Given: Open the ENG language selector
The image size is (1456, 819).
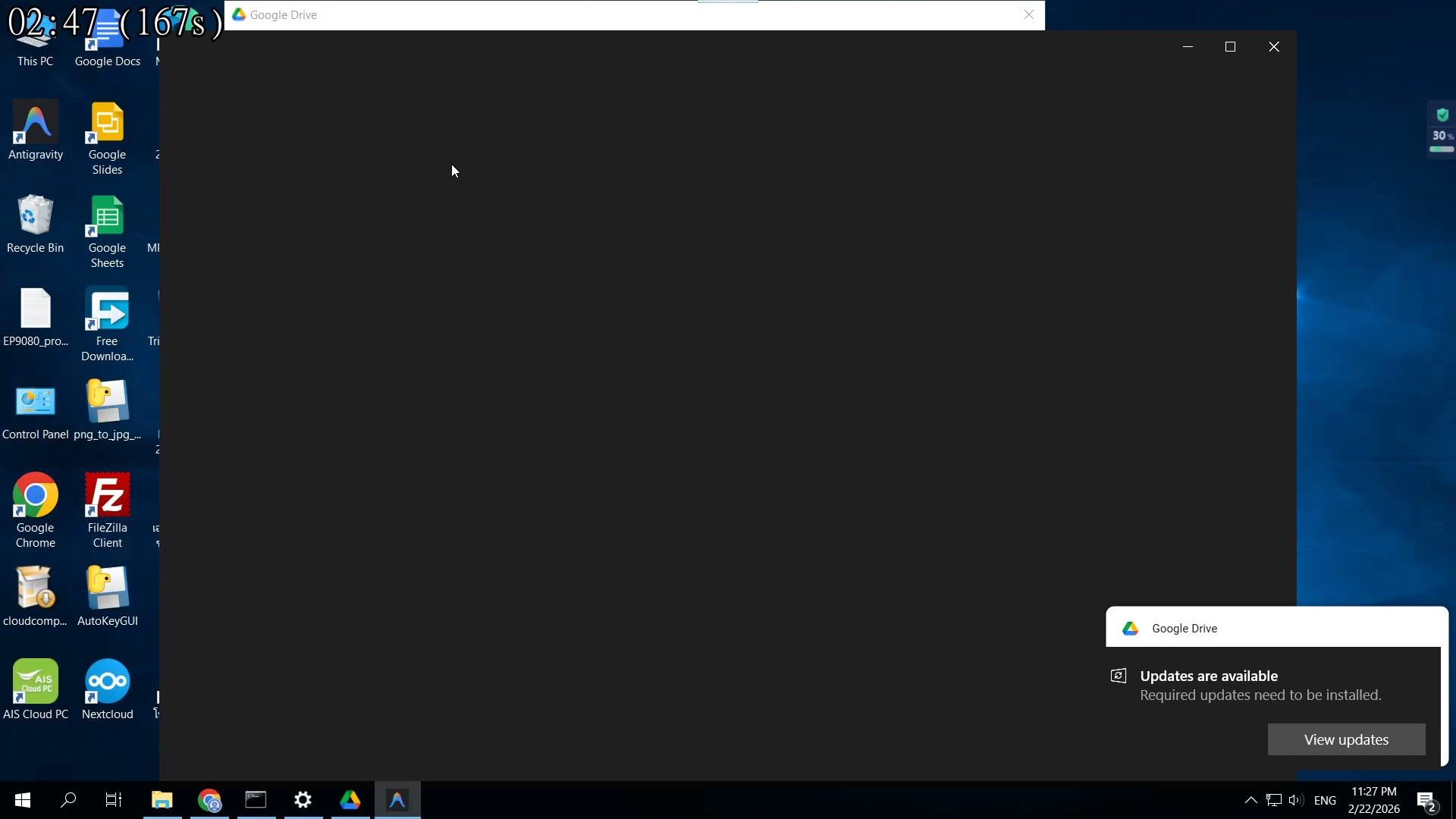Looking at the screenshot, I should coord(1326,800).
